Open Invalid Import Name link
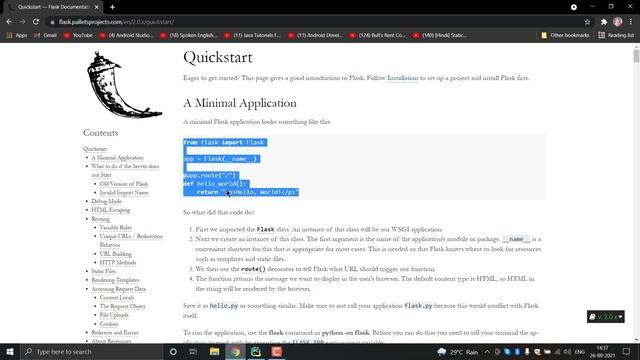 click(x=124, y=193)
